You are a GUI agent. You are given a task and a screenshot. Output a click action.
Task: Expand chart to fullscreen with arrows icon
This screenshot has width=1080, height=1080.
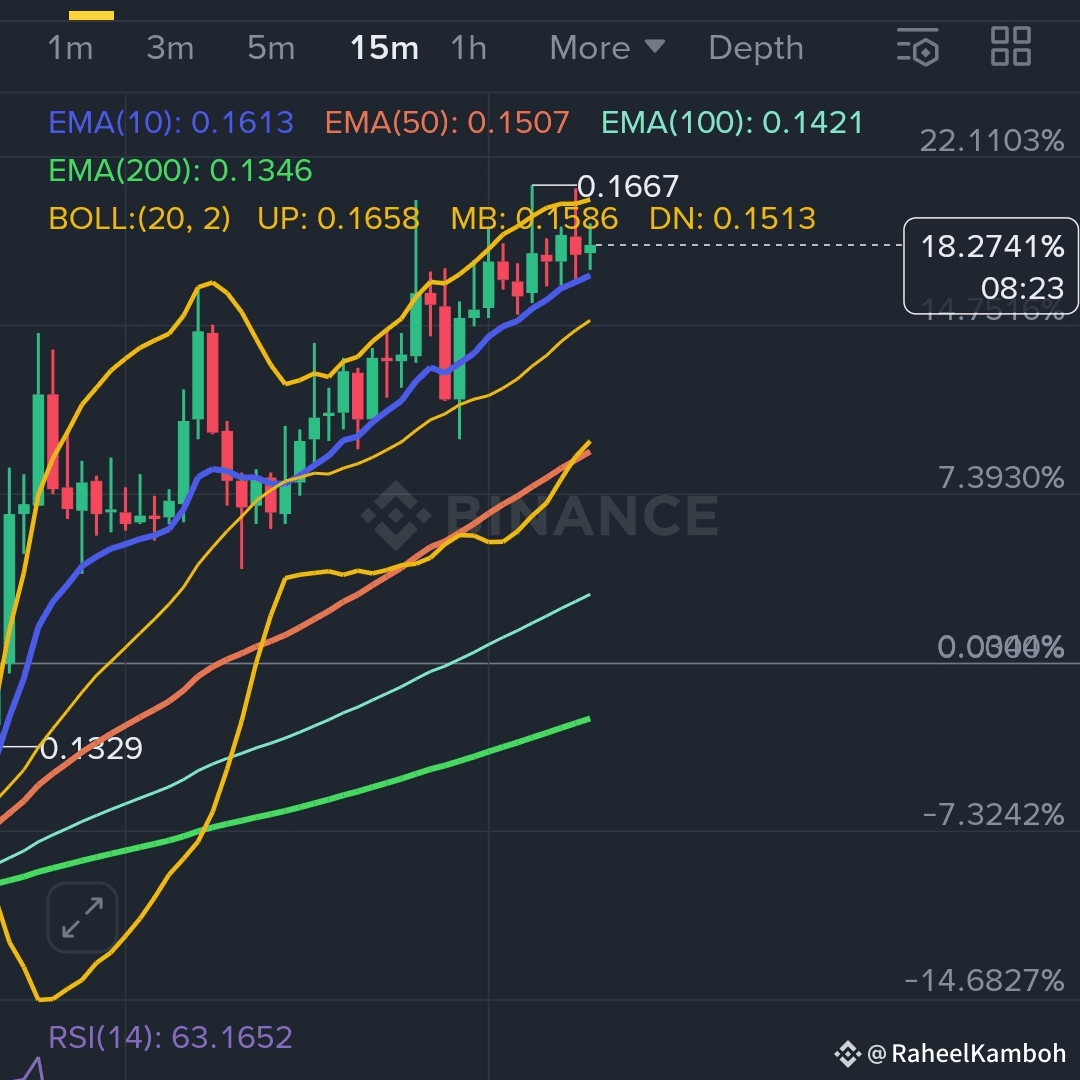pos(83,917)
